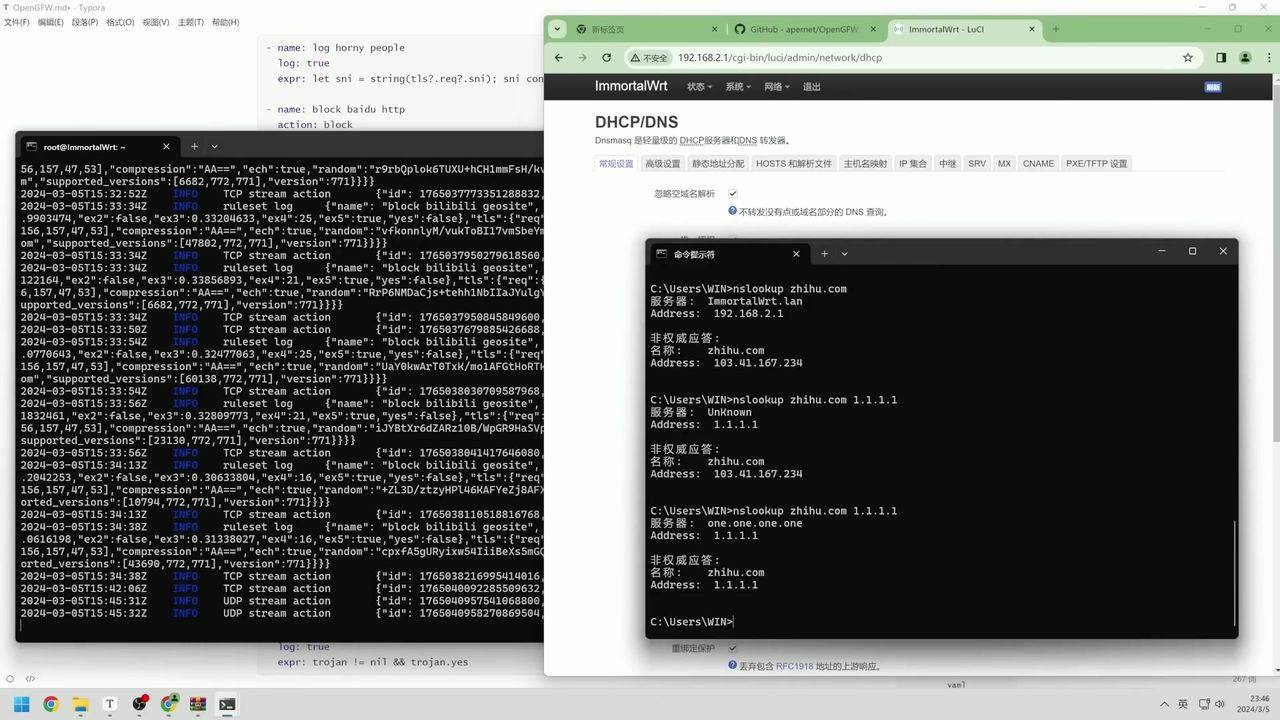This screenshot has height=720, width=1280.
Task: Switch to the 静态地址分配 tab
Action: coord(718,164)
